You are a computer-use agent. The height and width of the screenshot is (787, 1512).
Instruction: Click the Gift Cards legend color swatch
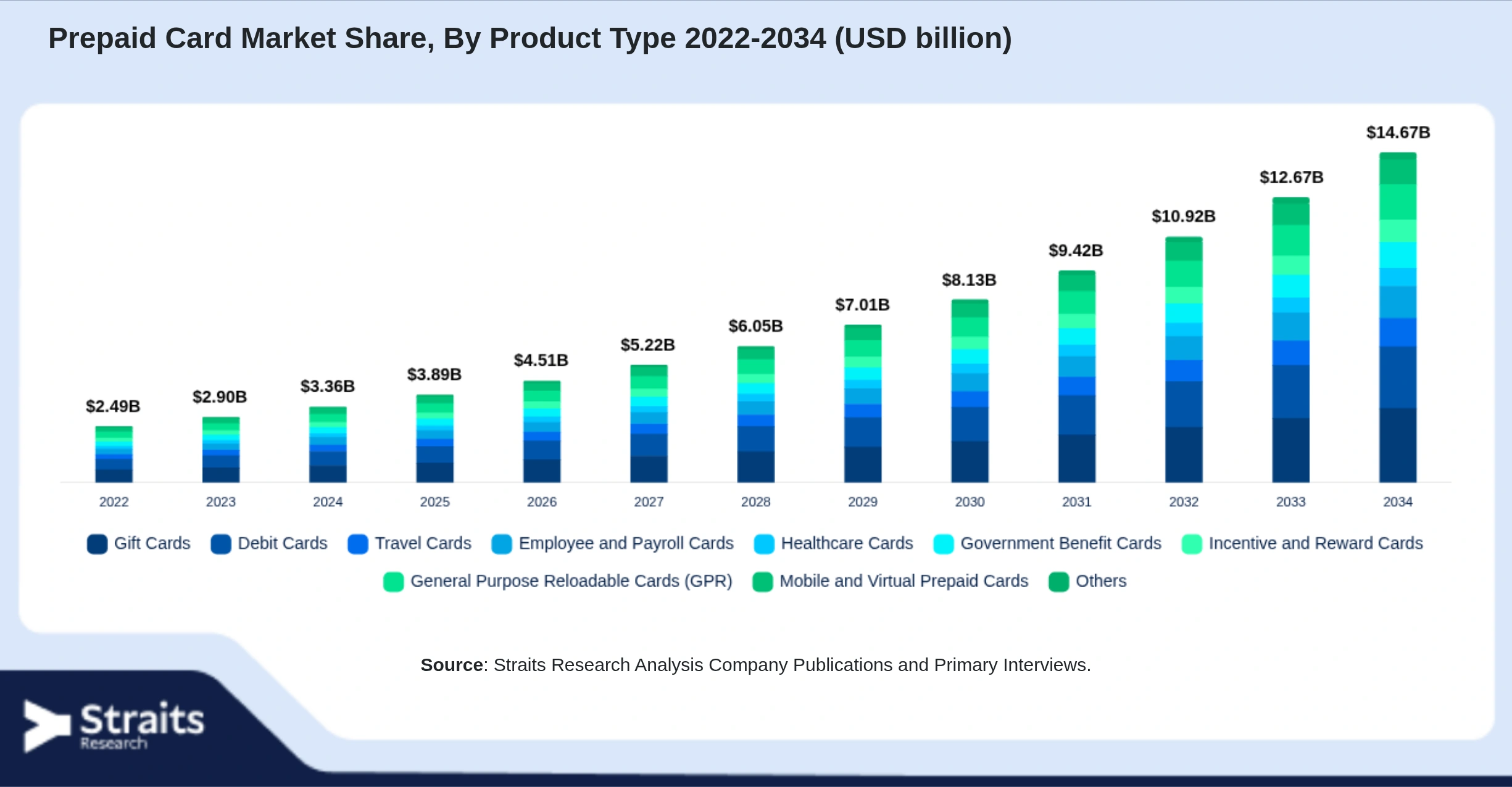coord(97,544)
